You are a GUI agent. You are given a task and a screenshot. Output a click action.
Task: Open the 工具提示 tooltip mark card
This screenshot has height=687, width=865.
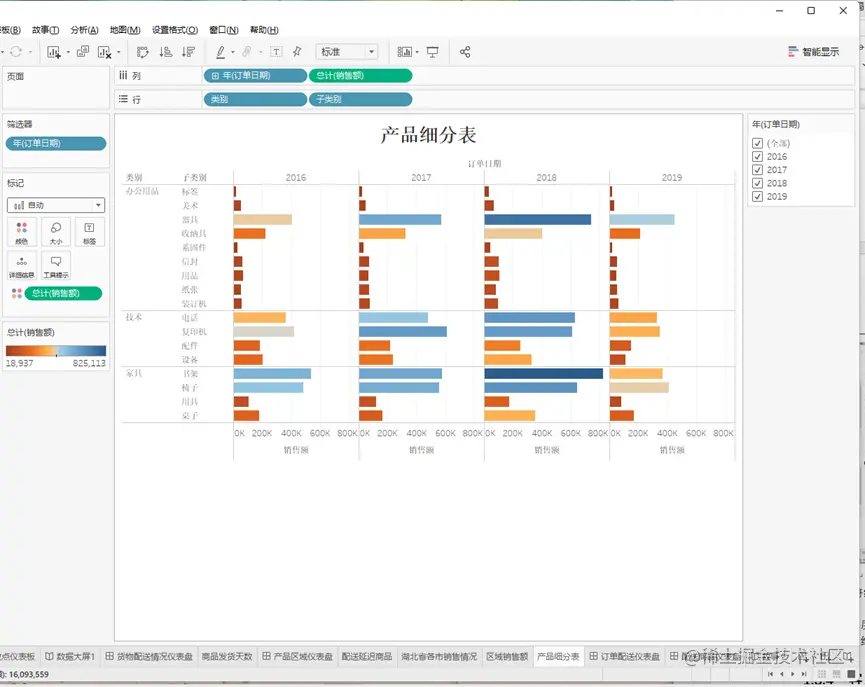point(56,265)
